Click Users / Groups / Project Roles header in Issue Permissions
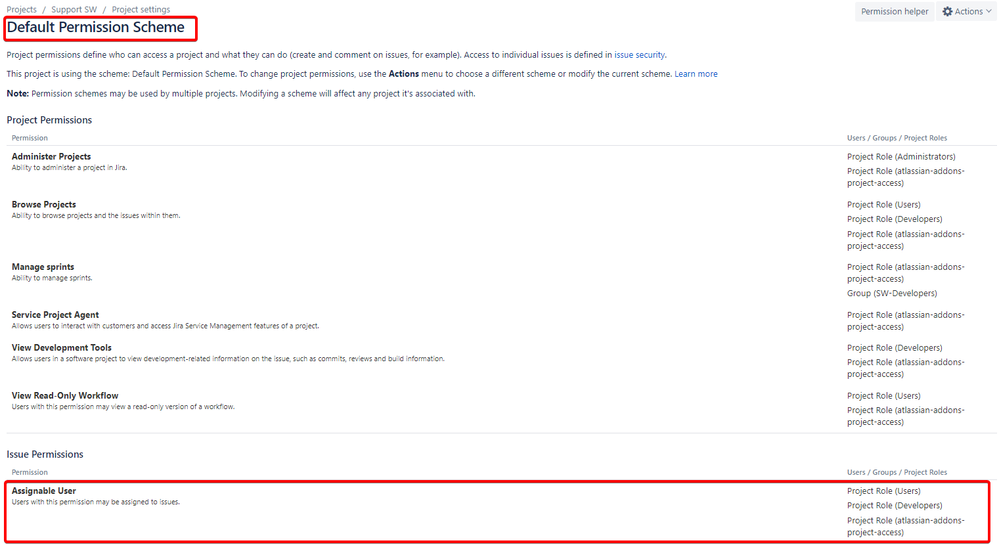The width and height of the screenshot is (999, 545). click(896, 472)
